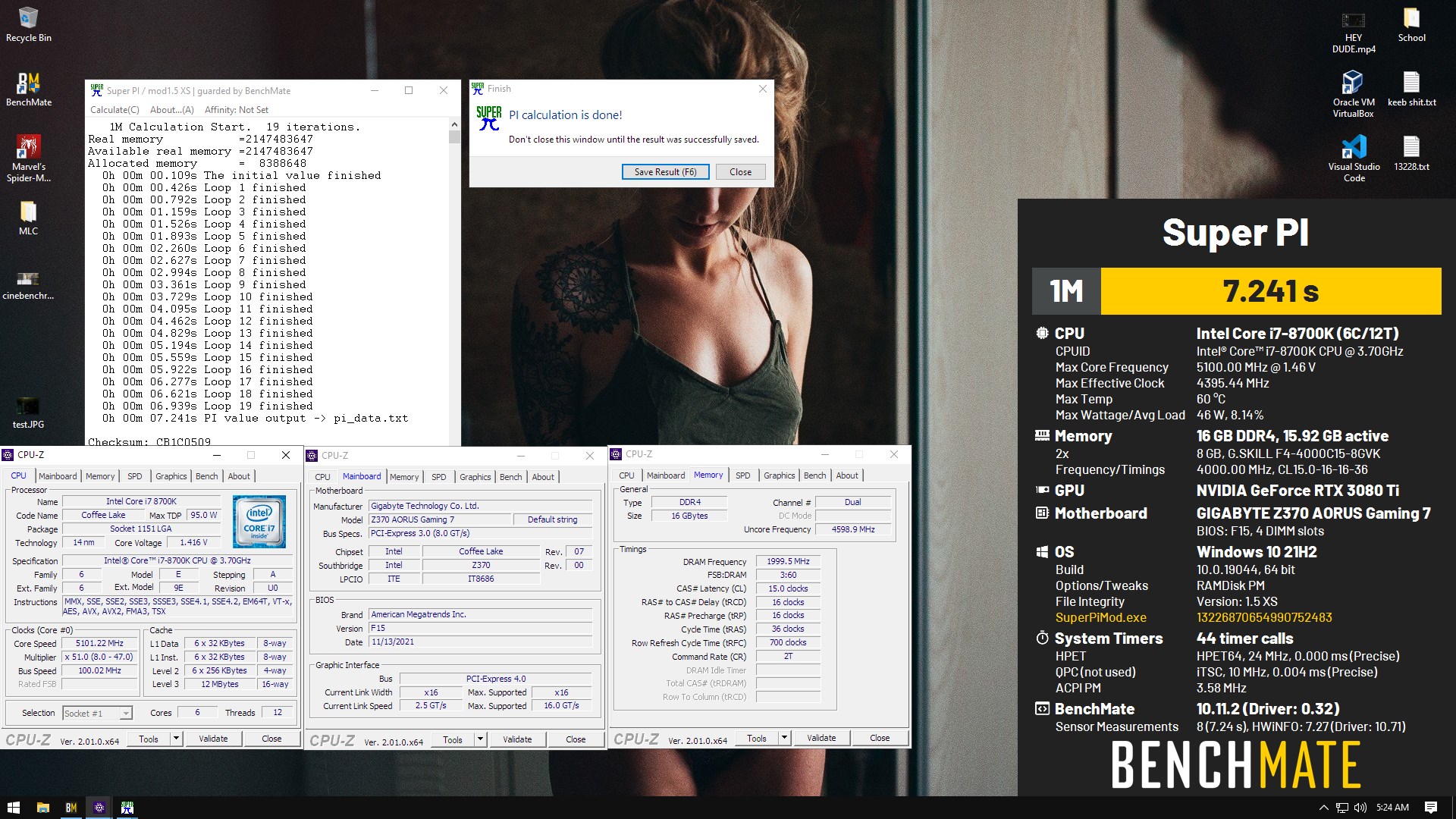Click Validate in the first CPU-Z window

[213, 739]
